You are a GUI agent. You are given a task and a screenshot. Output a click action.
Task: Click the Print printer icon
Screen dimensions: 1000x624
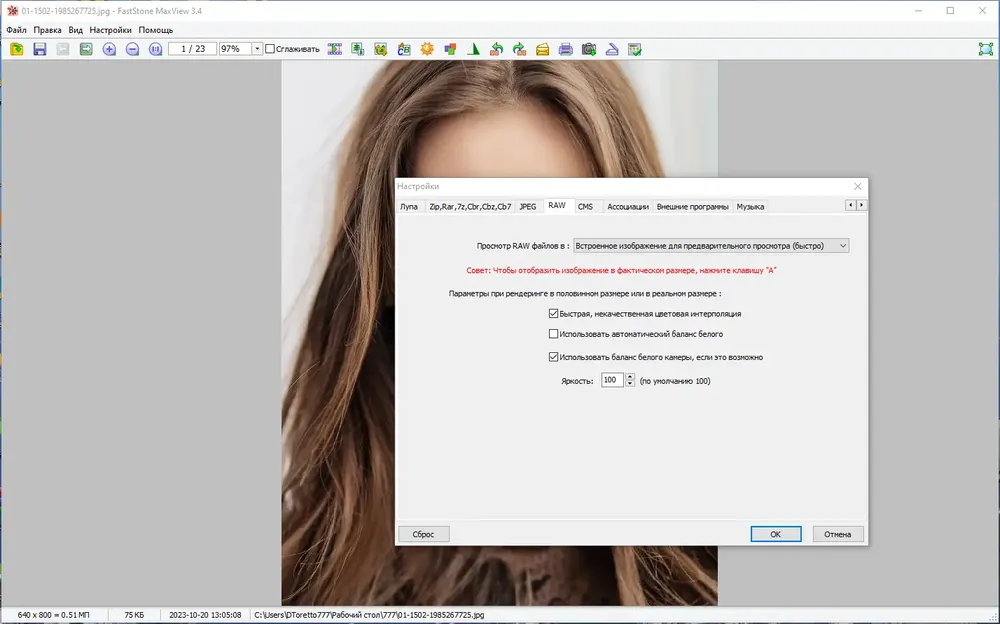coord(565,49)
